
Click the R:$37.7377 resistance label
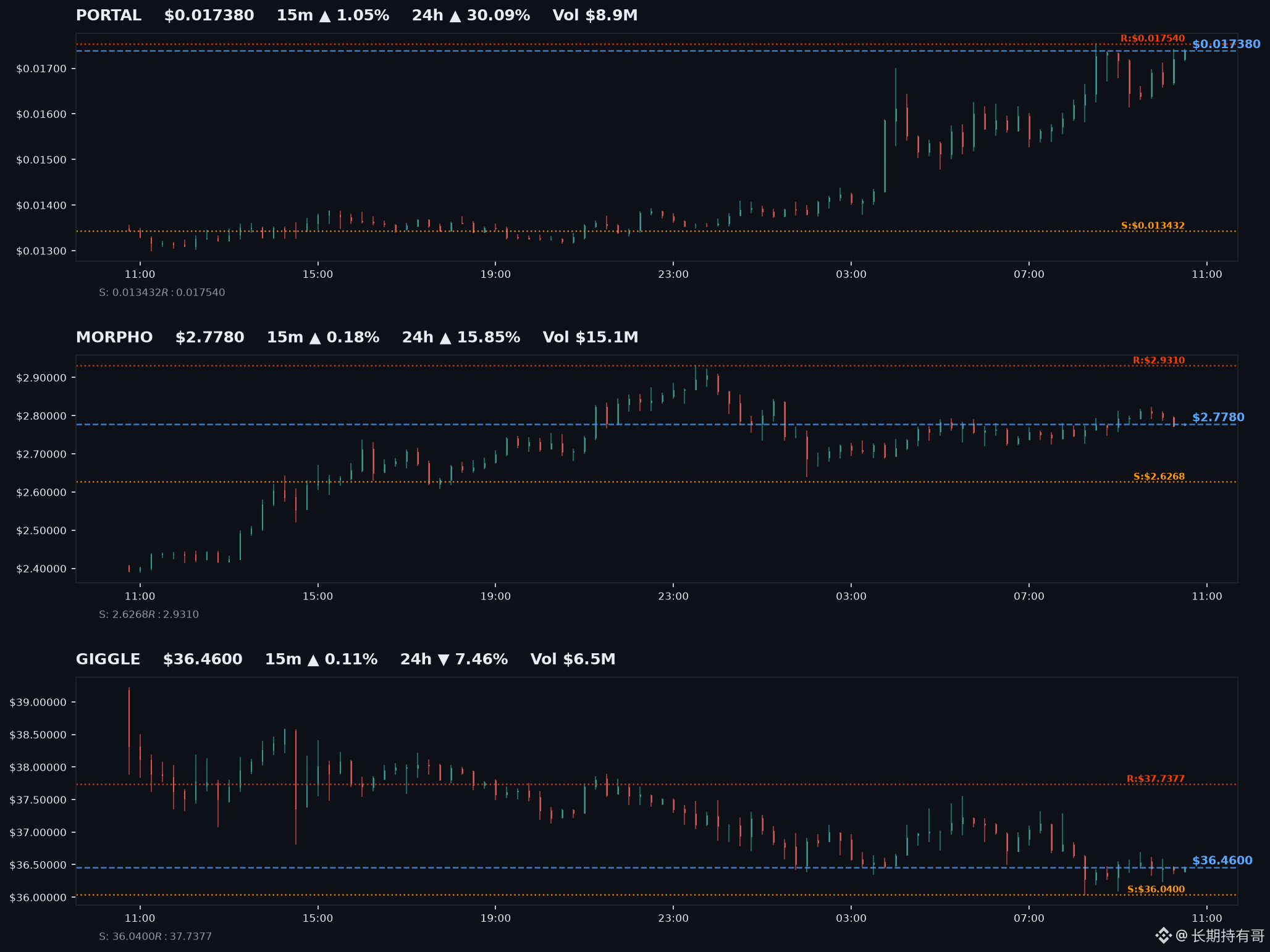coord(1156,779)
